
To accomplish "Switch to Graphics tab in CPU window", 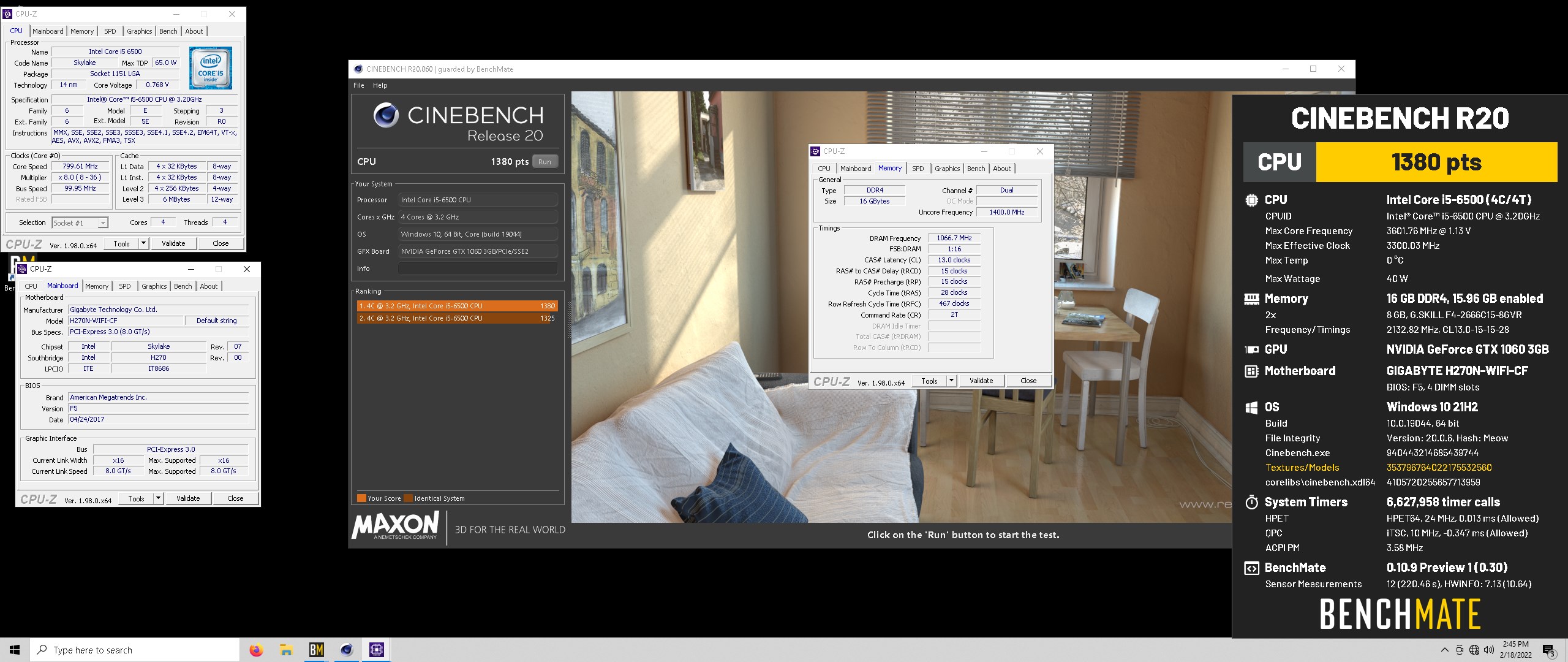I will (139, 31).
